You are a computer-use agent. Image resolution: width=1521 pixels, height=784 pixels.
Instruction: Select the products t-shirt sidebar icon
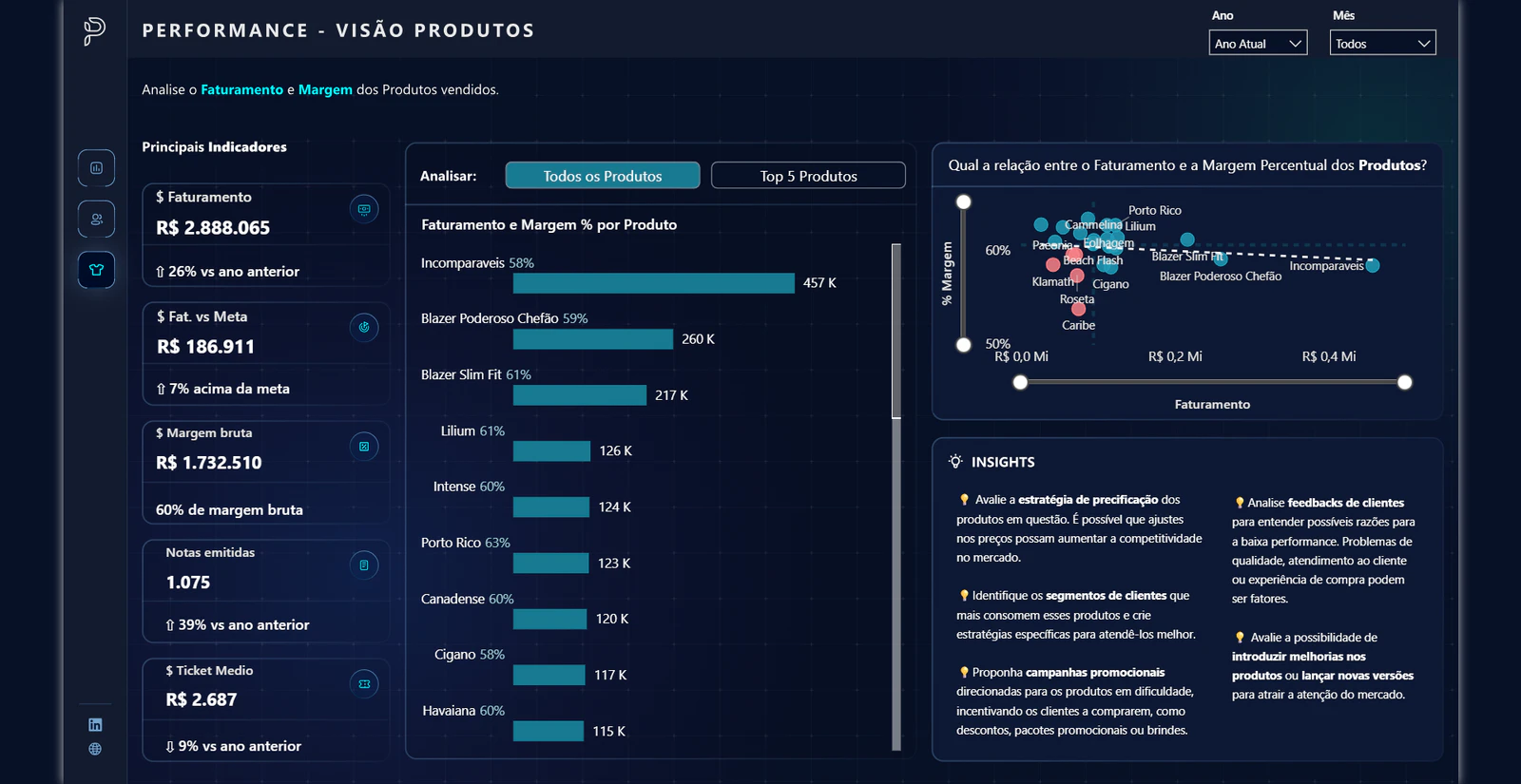pos(96,270)
